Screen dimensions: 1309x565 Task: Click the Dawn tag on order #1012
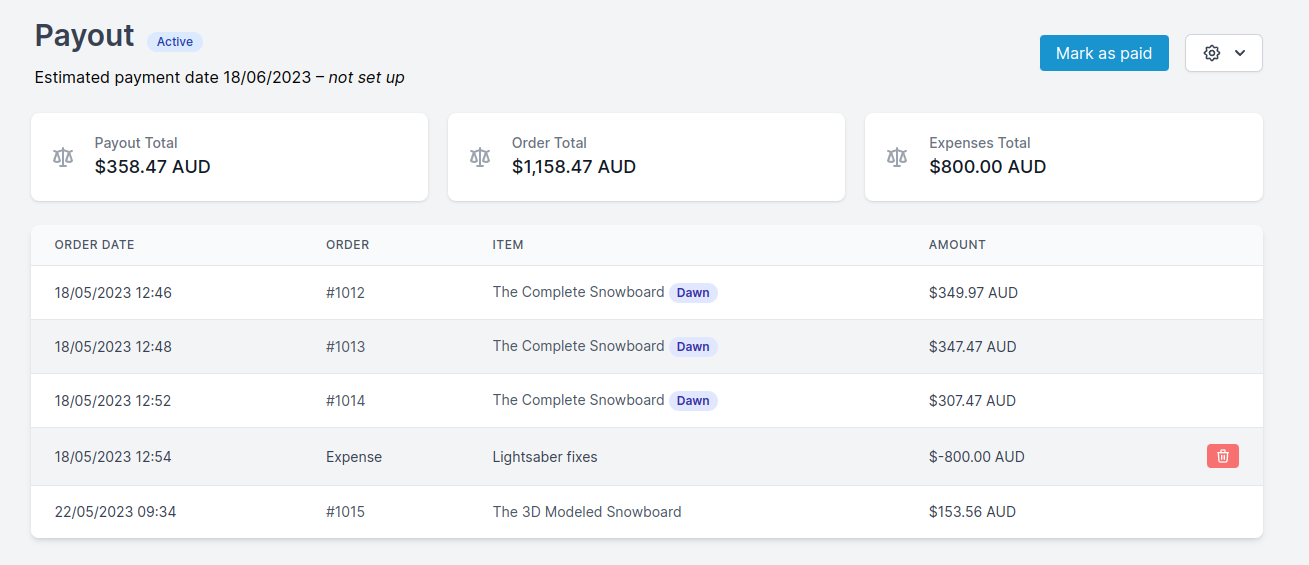click(x=693, y=293)
